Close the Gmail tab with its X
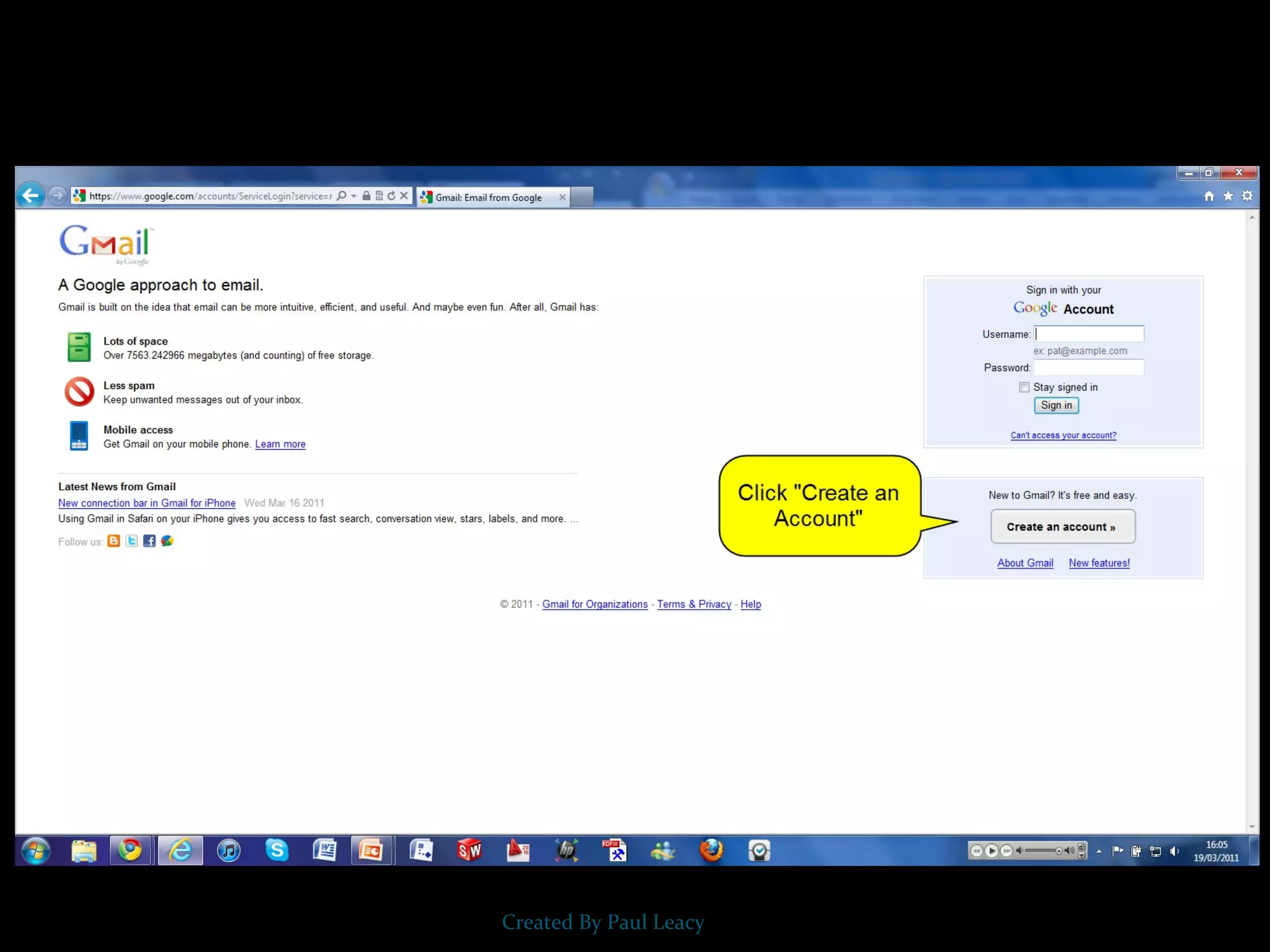 point(562,197)
